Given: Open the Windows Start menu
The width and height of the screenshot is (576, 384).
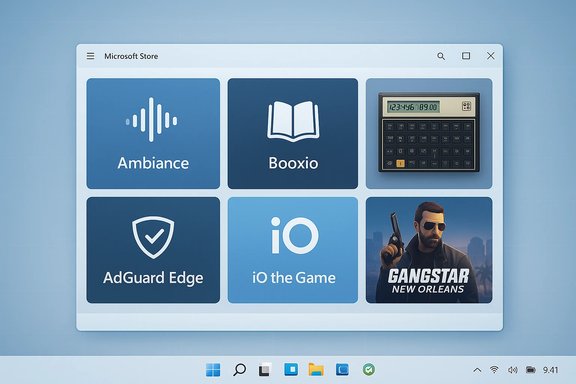Looking at the screenshot, I should (x=213, y=370).
